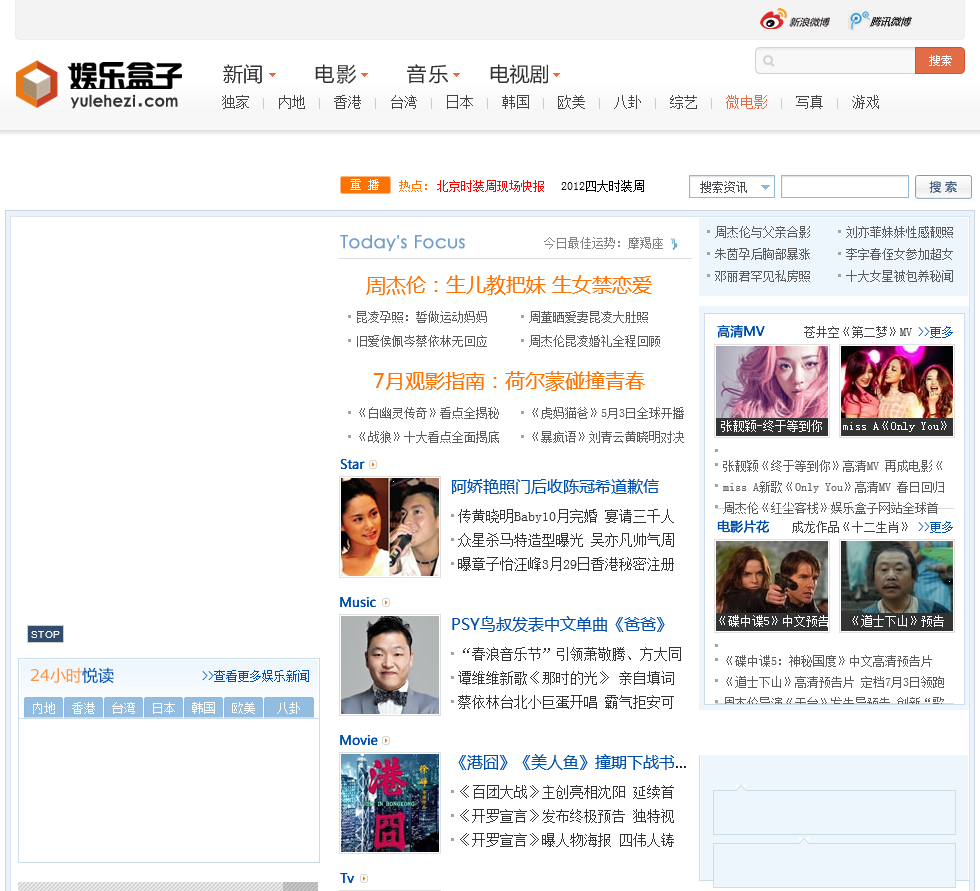980x891 pixels.
Task: Open the 搜索资讯 category dropdown
Action: (x=731, y=187)
